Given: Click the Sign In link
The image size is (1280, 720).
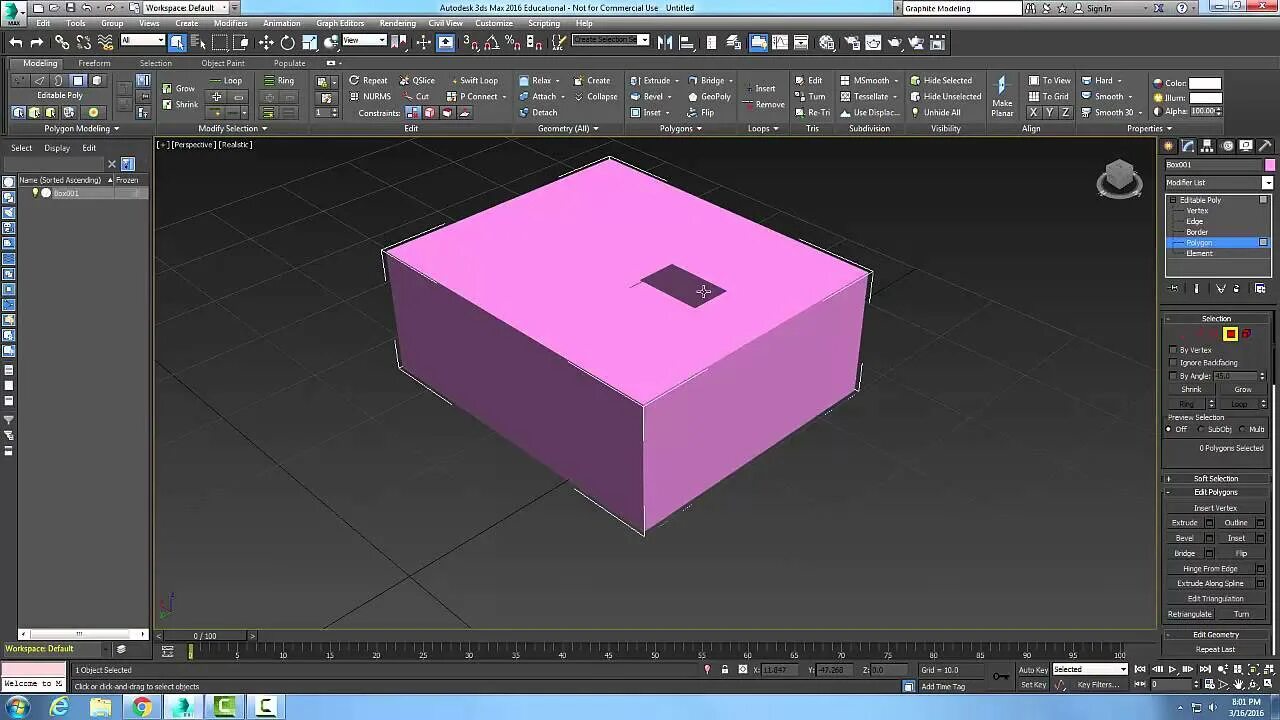Looking at the screenshot, I should 1098,8.
